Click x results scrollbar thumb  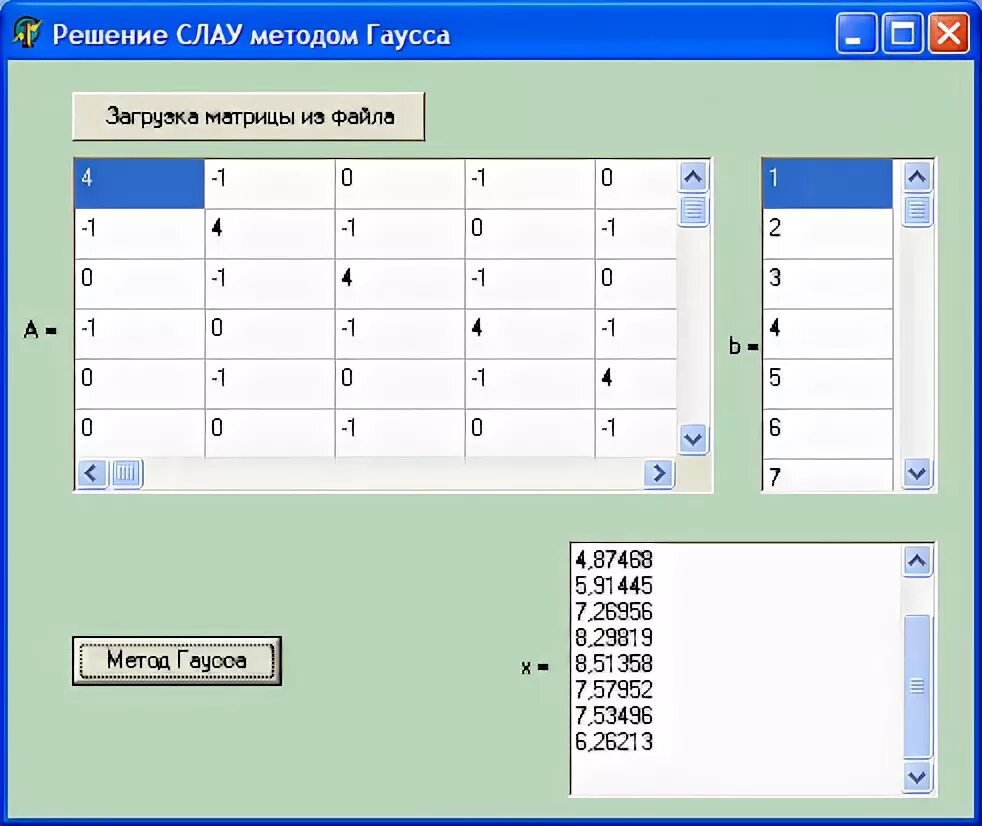917,686
